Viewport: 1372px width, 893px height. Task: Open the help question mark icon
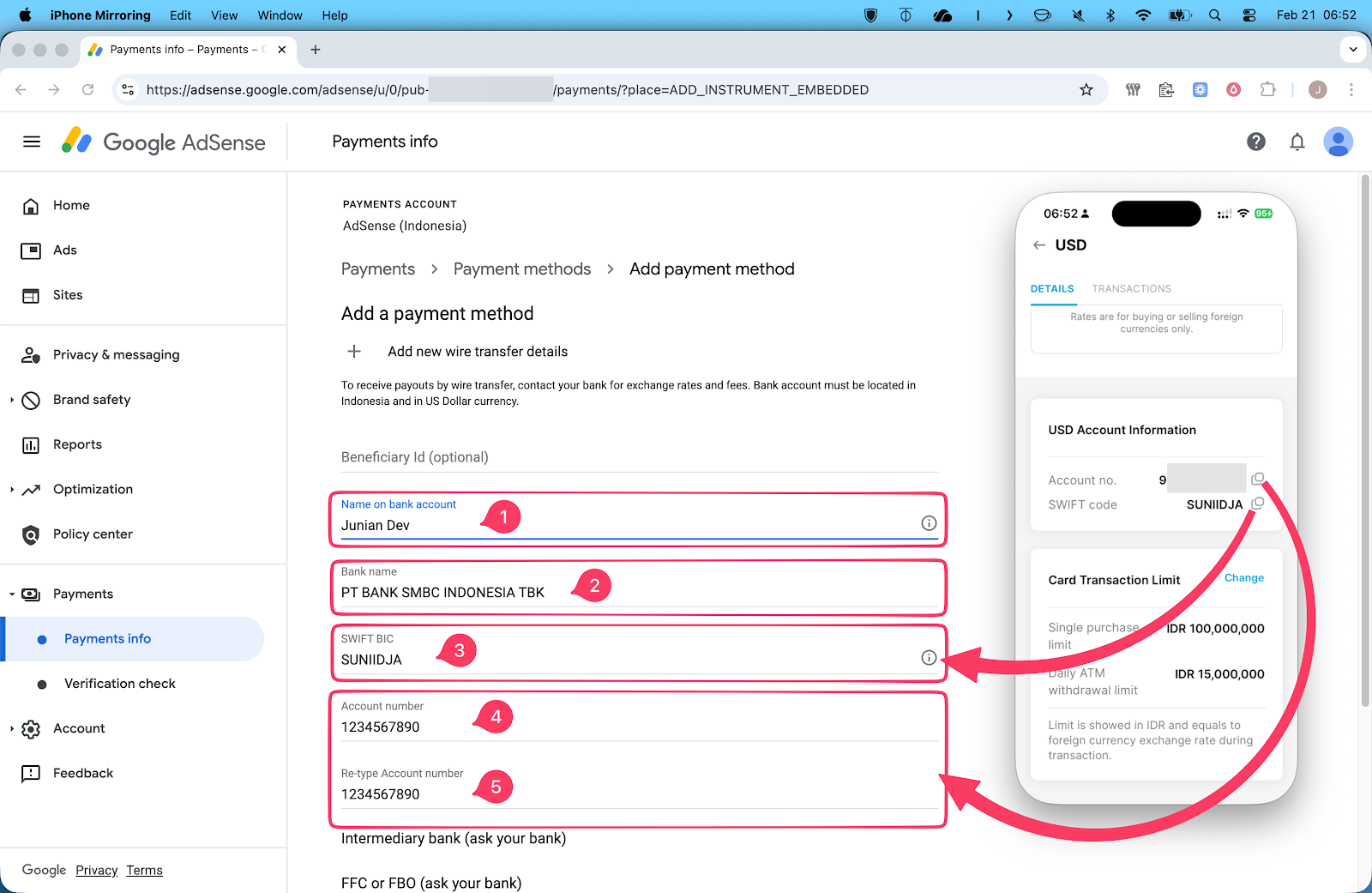coord(1256,142)
